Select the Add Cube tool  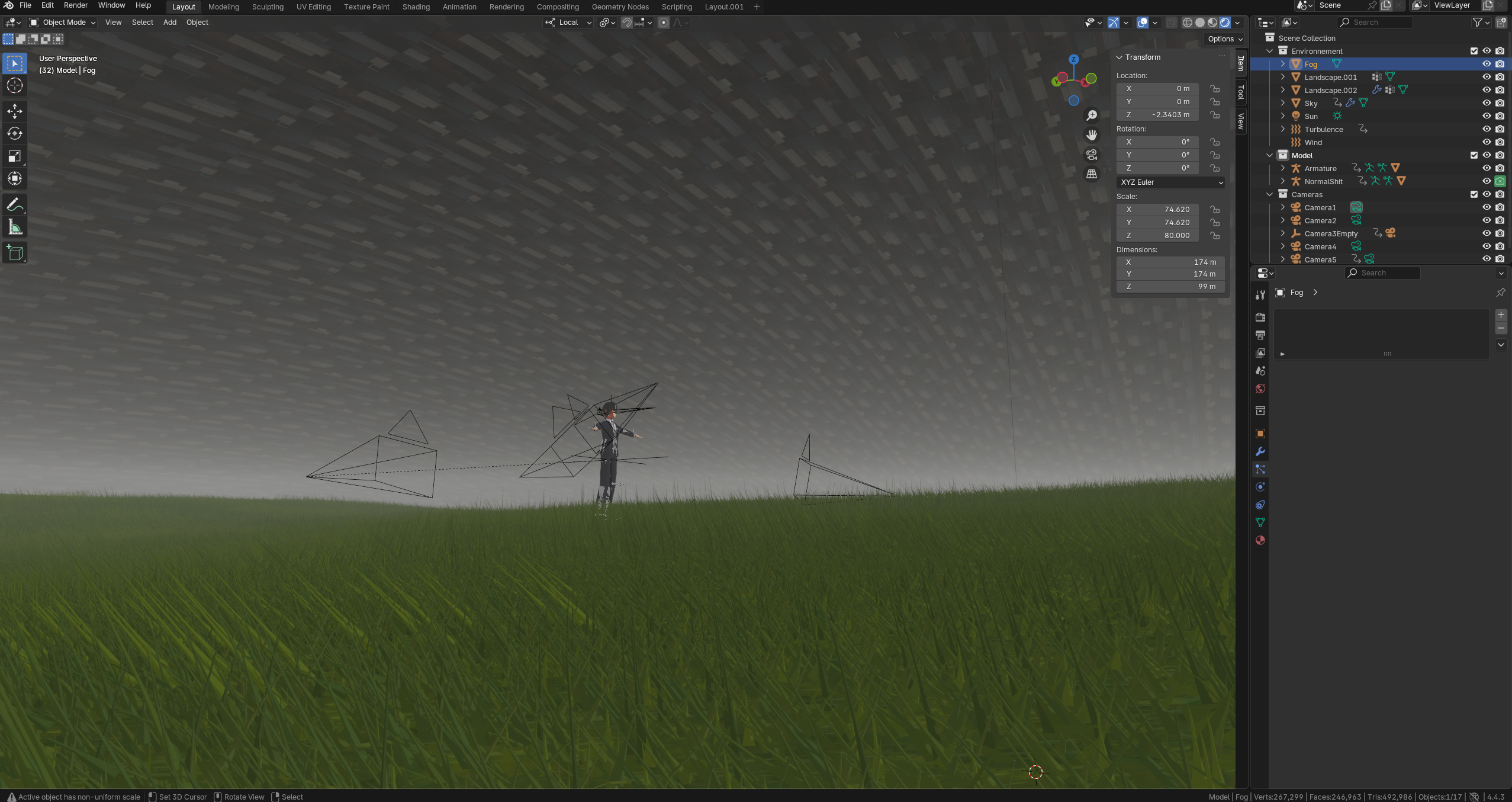pyautogui.click(x=15, y=253)
